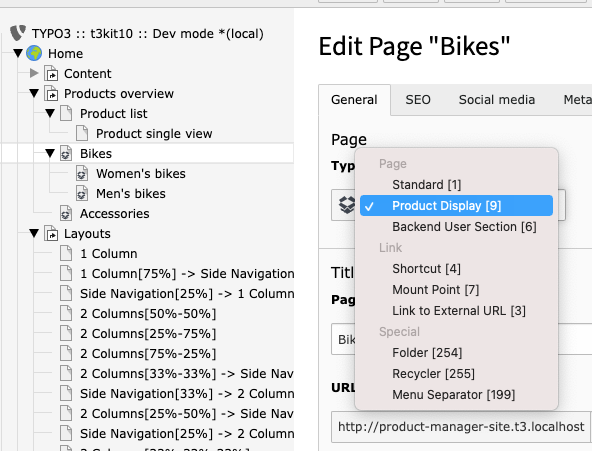Click the 2 Columns[75%-25%] page icon
This screenshot has width=592, height=451.
[x=66, y=353]
